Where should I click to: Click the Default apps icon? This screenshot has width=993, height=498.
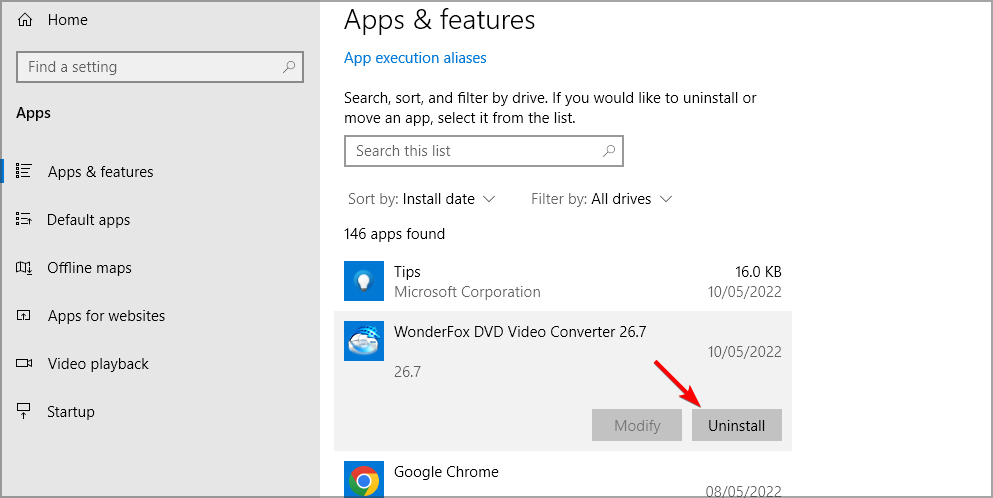(24, 219)
